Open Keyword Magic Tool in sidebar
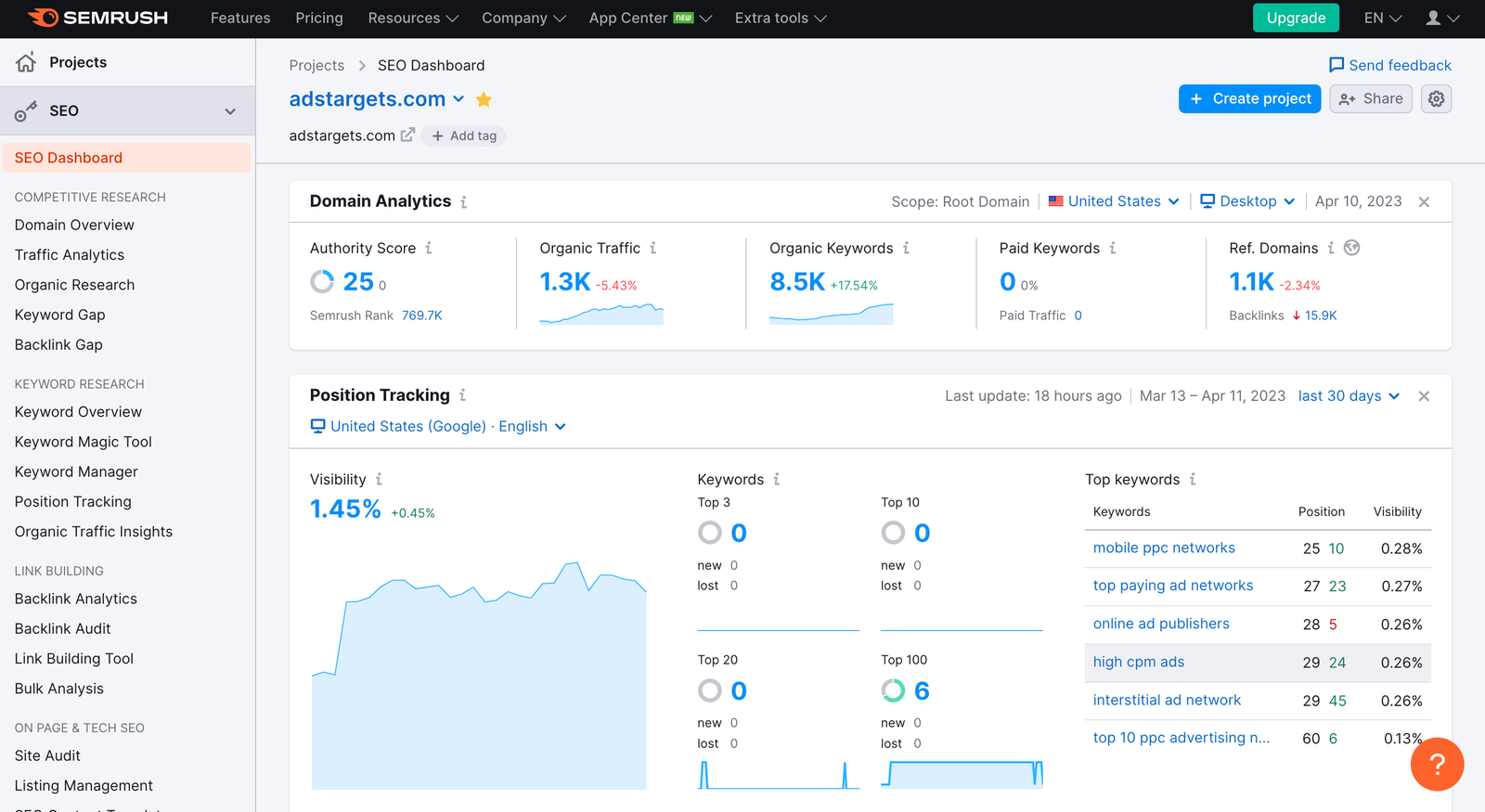The height and width of the screenshot is (812, 1485). (84, 442)
